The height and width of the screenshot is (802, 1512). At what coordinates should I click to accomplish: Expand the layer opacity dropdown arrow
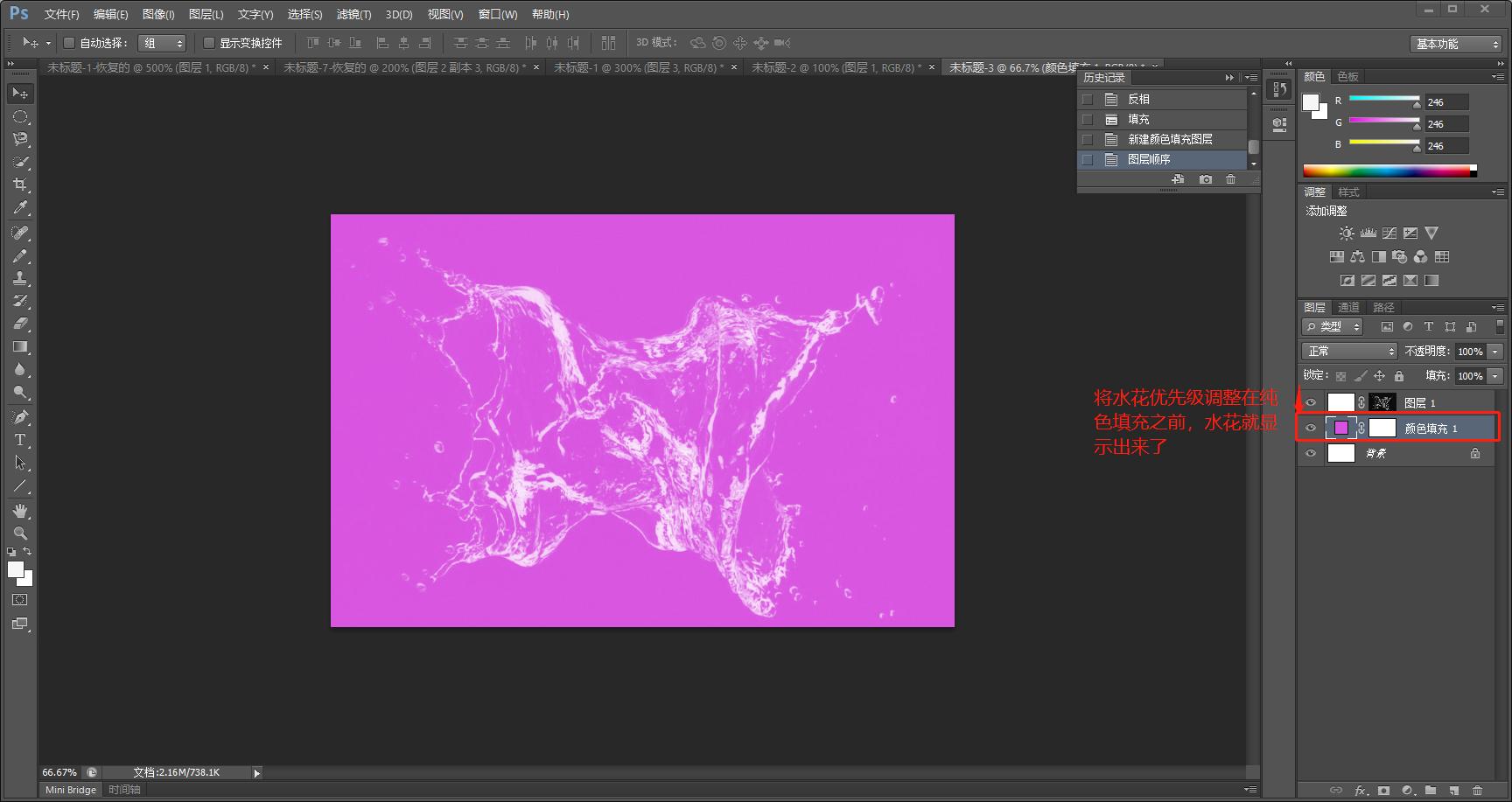pyautogui.click(x=1495, y=352)
